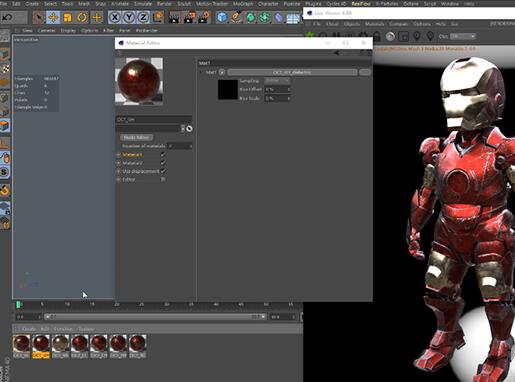Image resolution: width=515 pixels, height=382 pixels.
Task: Select the yellow Scale tool
Action: (x=67, y=17)
